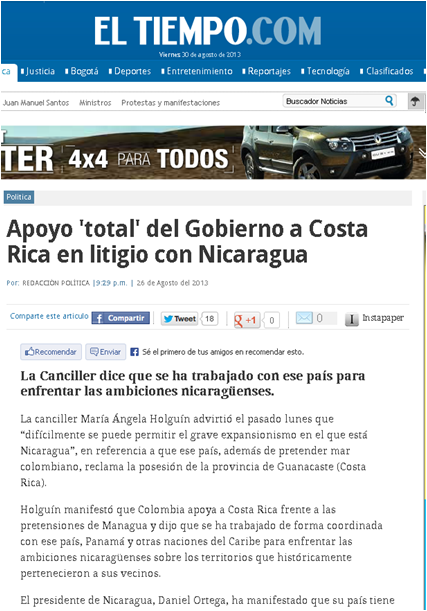The width and height of the screenshot is (427, 611).
Task: Click the EL TIEMPO.COM logo
Action: (208, 31)
